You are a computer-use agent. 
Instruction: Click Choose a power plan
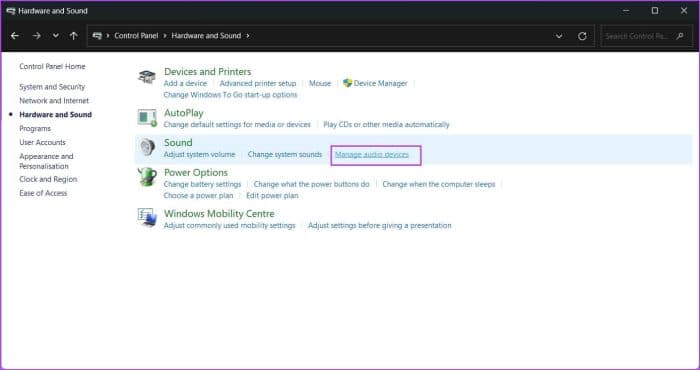pos(198,195)
